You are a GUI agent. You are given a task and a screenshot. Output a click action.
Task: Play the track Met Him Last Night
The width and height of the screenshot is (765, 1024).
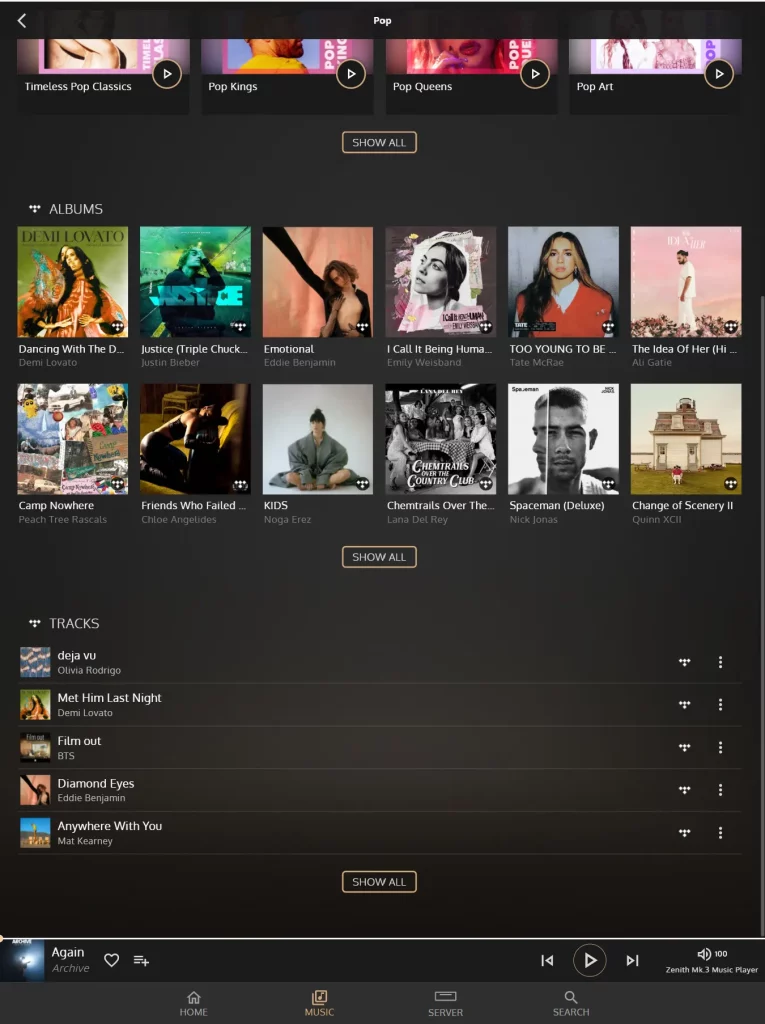point(379,705)
